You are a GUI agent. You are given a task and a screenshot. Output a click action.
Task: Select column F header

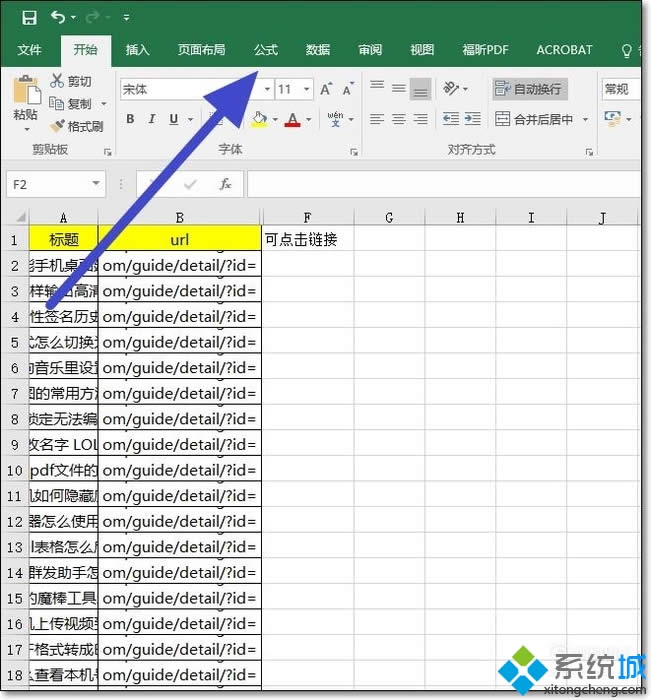pos(307,217)
